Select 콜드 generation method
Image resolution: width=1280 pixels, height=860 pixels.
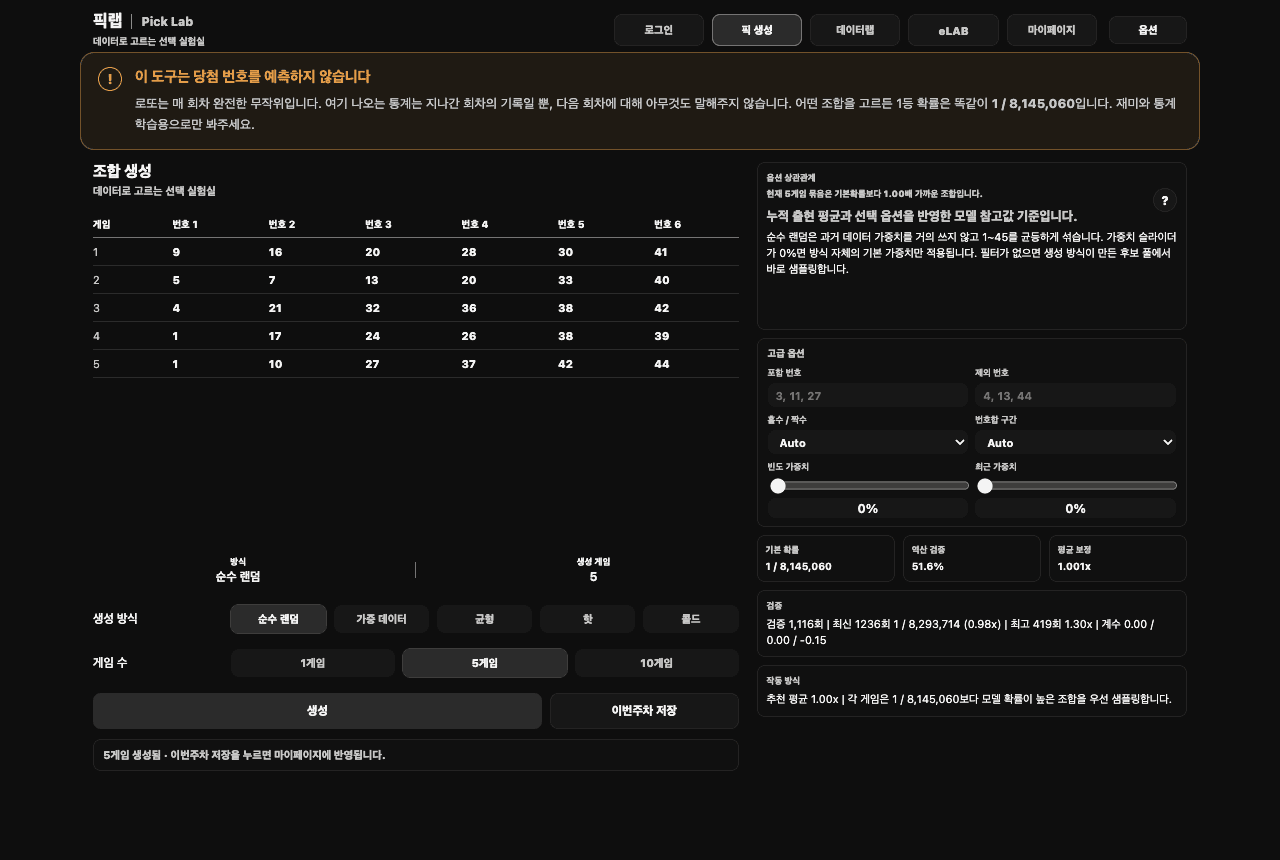coord(691,619)
